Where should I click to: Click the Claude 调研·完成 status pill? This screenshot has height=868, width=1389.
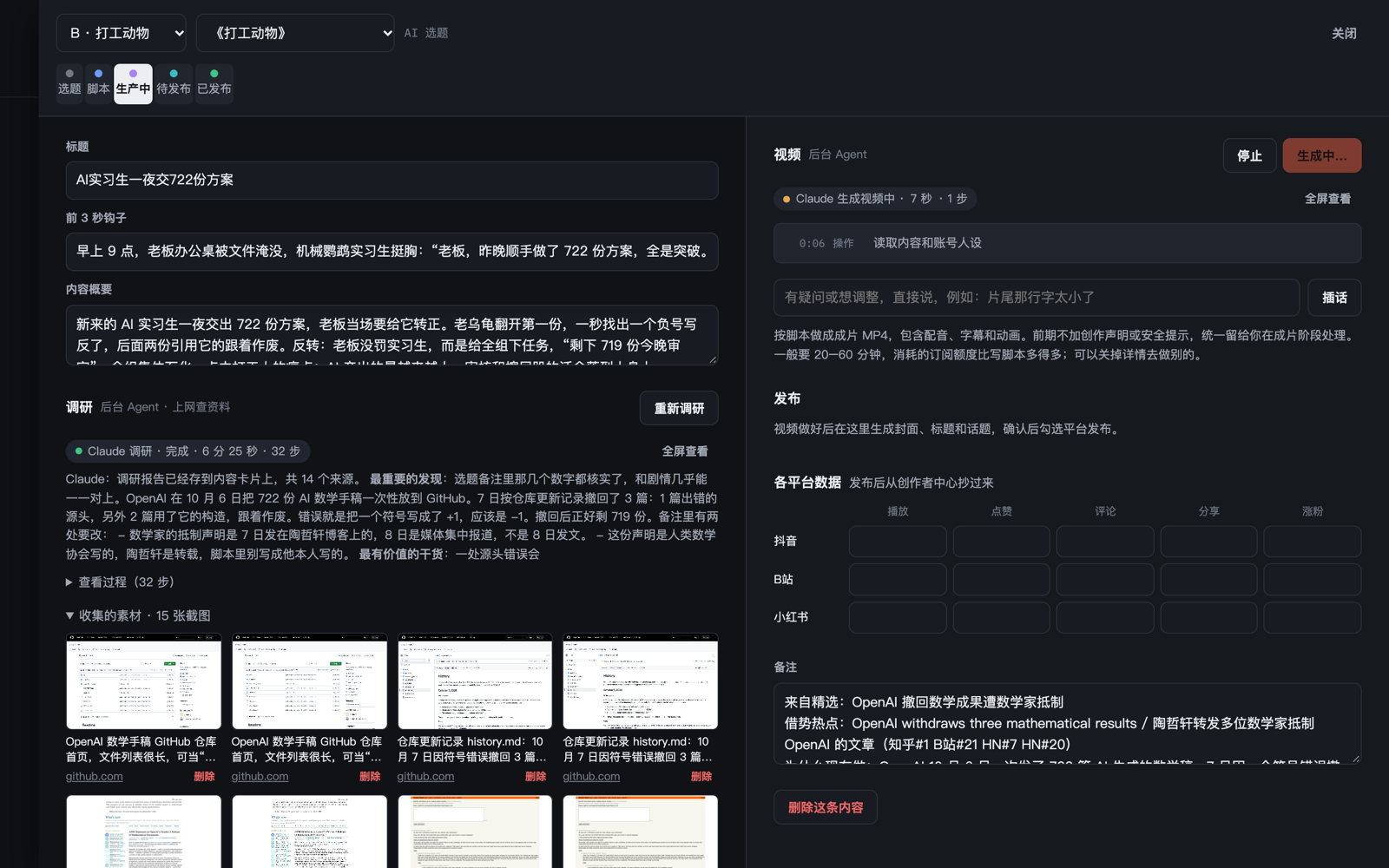pyautogui.click(x=188, y=451)
